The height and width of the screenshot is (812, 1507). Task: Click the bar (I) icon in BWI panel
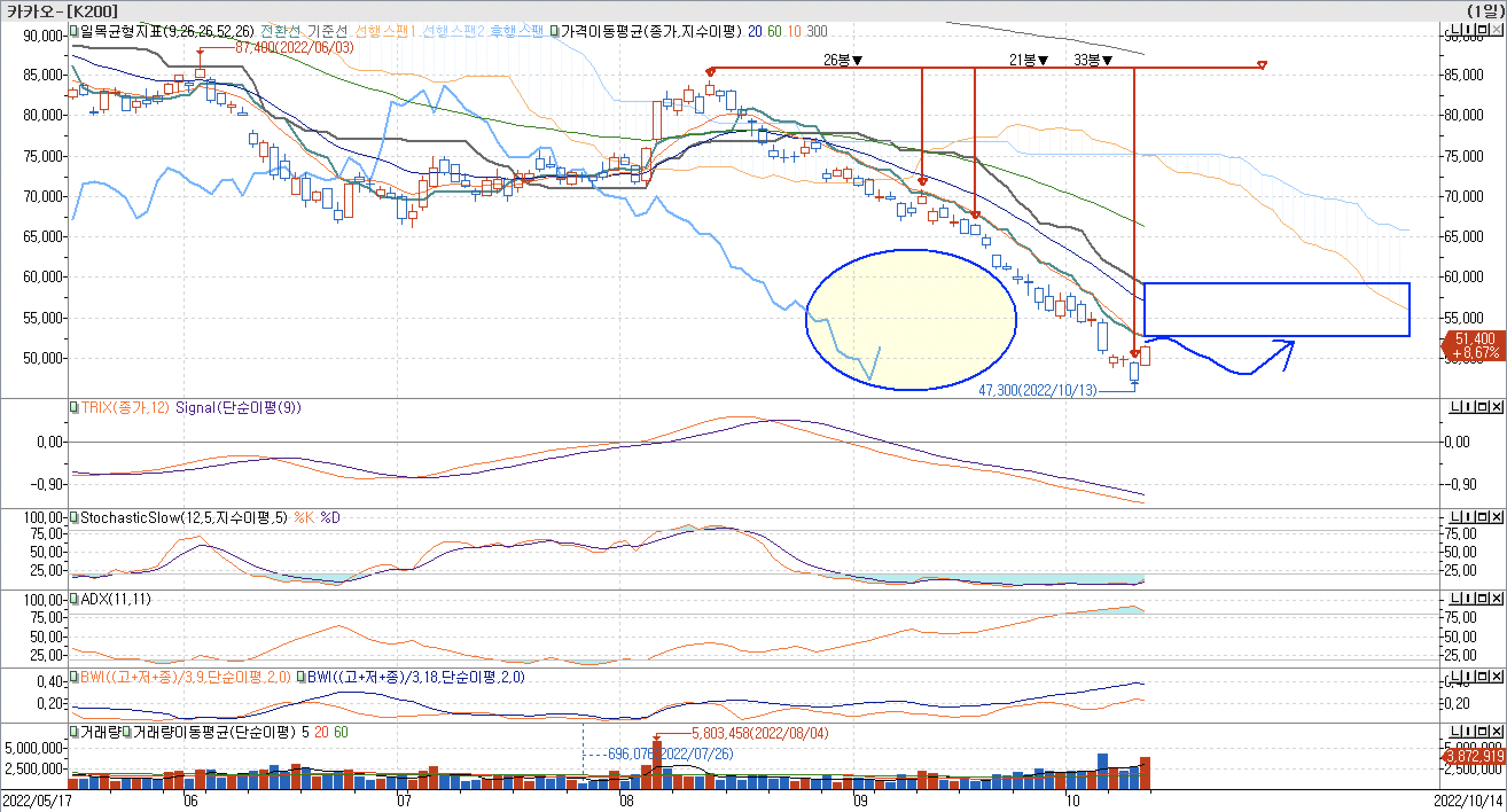coord(1470,676)
